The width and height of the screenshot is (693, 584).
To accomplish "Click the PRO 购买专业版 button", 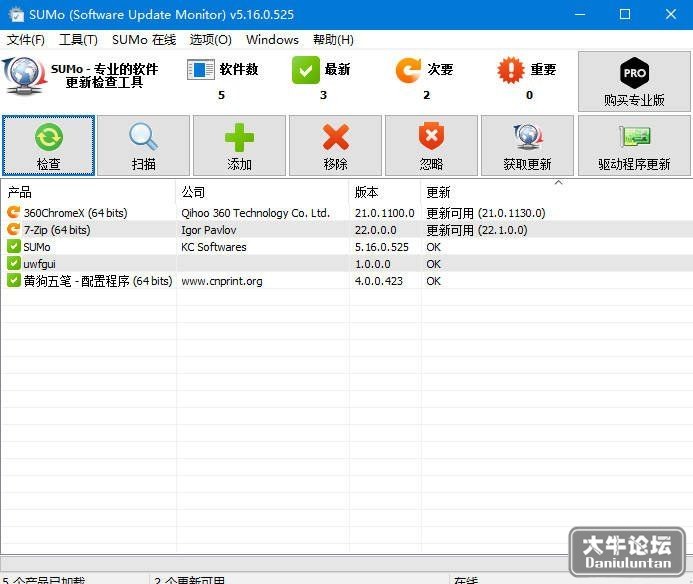I will tap(634, 81).
